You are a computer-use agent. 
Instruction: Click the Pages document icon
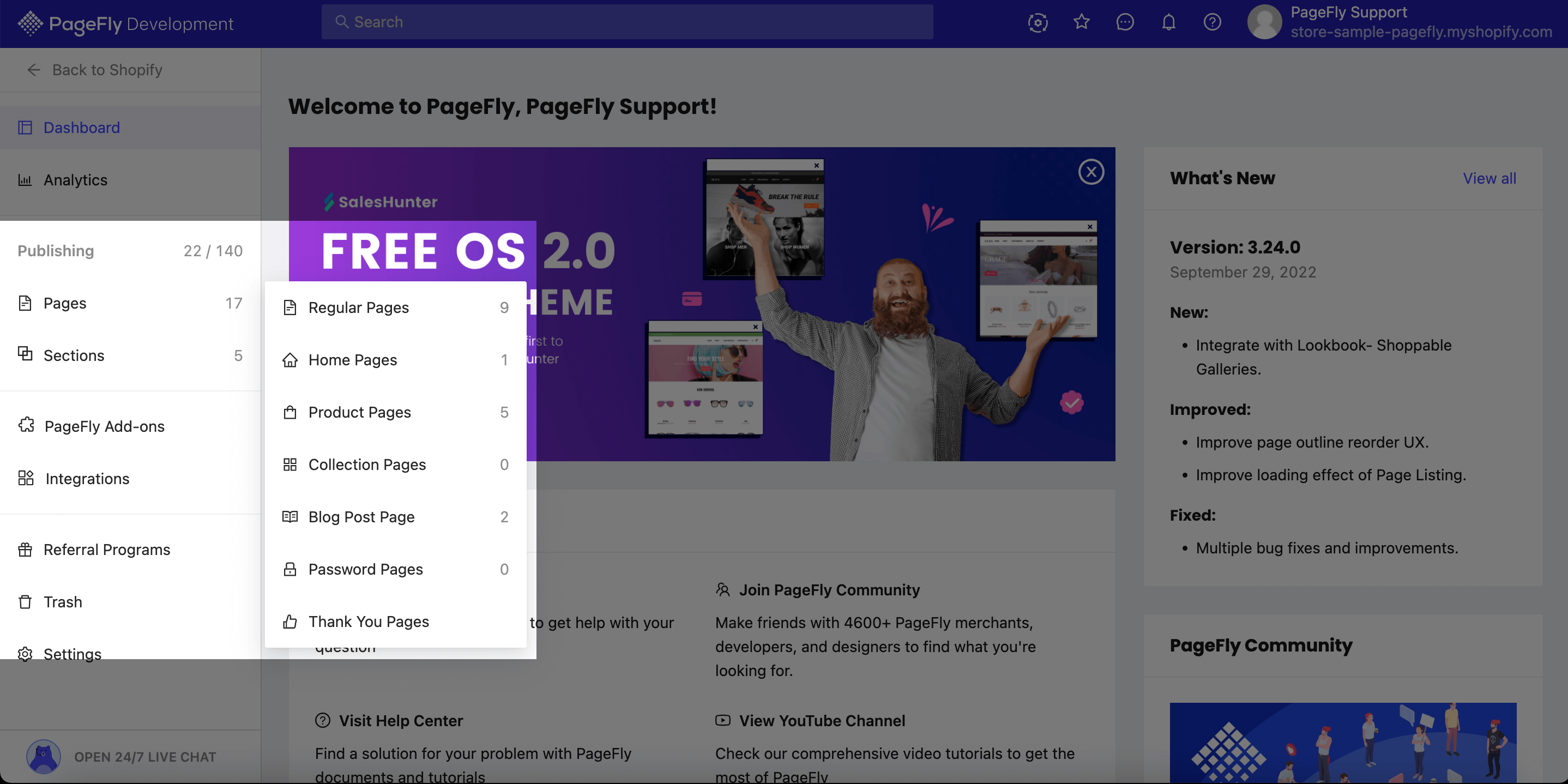point(25,303)
